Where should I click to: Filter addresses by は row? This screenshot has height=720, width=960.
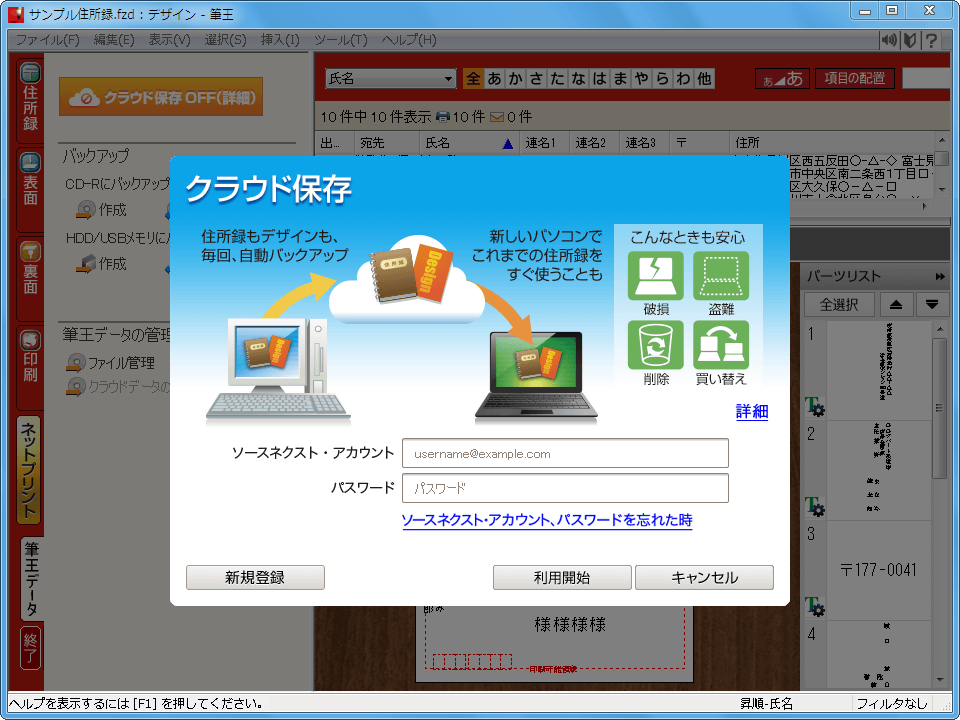(599, 78)
